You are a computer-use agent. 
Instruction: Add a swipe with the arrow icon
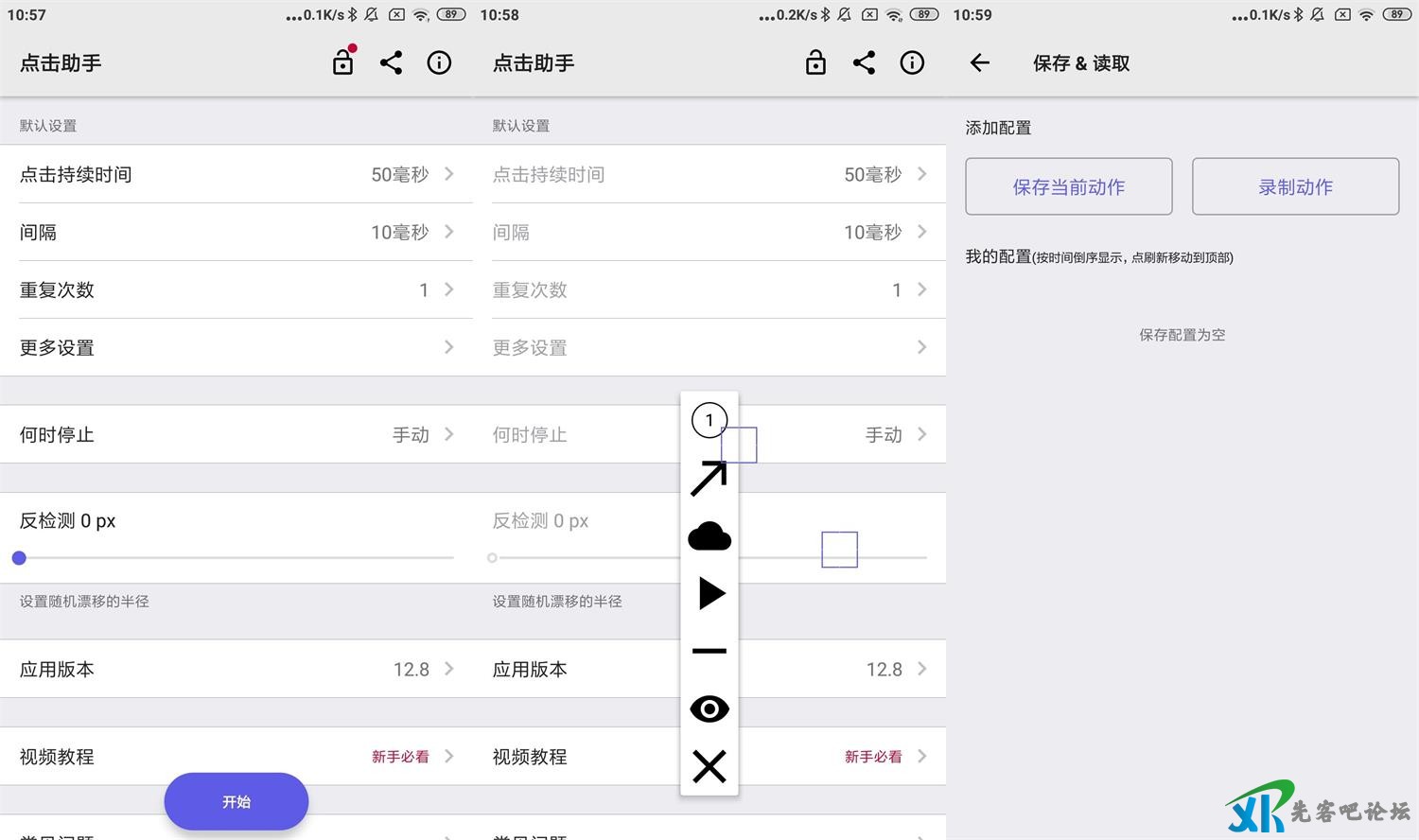point(709,479)
